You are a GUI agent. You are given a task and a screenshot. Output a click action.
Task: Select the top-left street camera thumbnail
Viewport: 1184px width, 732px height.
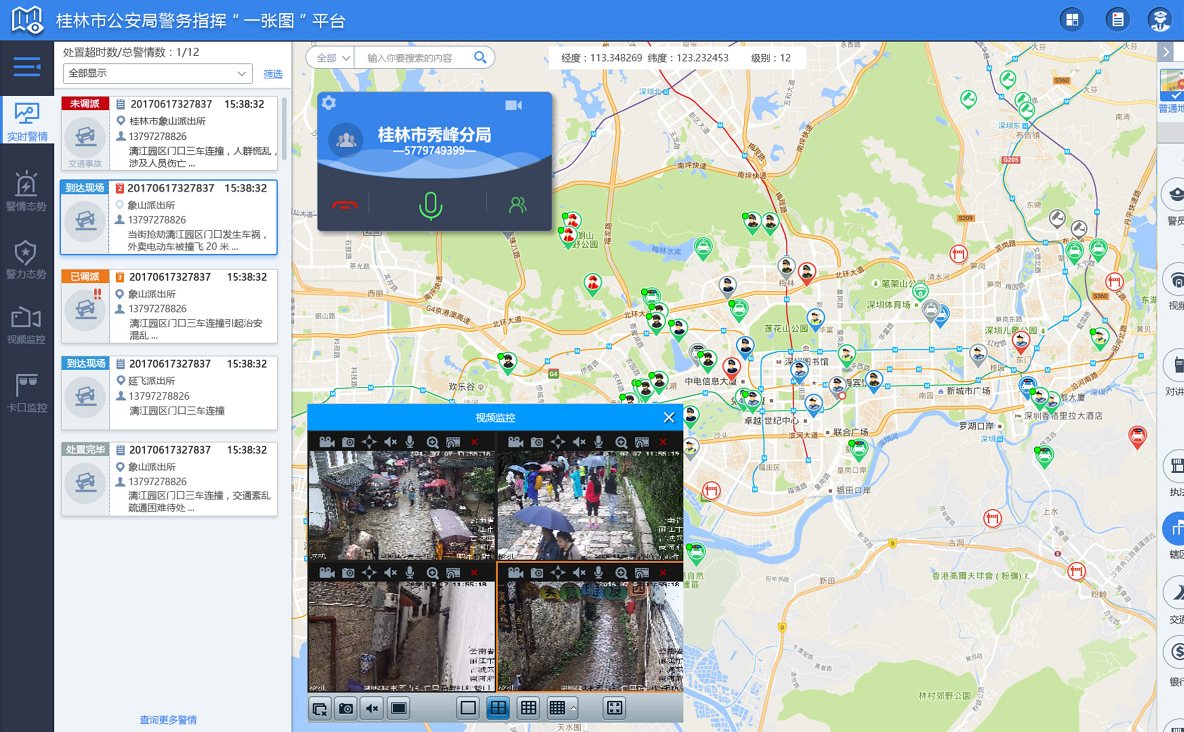[402, 505]
